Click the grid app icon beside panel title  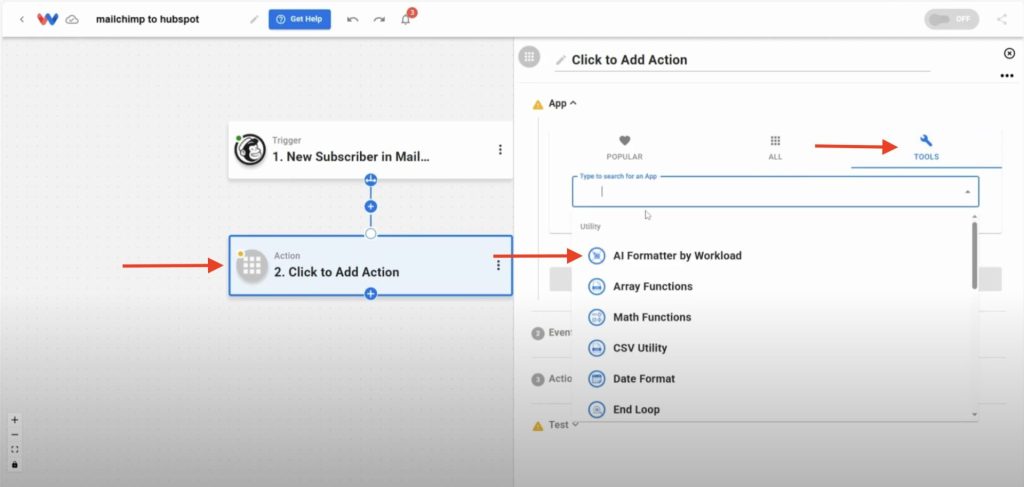[530, 56]
